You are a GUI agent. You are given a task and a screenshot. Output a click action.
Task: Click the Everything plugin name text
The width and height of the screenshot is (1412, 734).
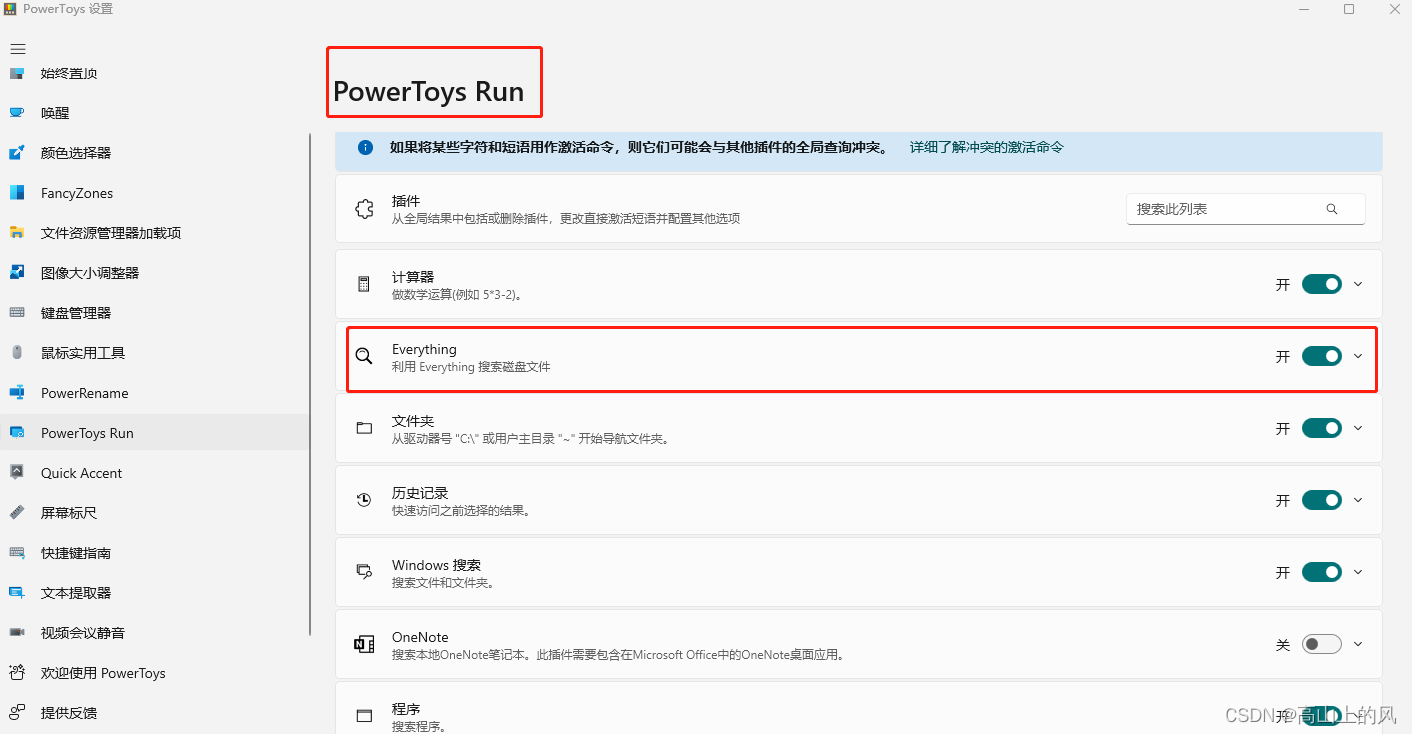(424, 349)
